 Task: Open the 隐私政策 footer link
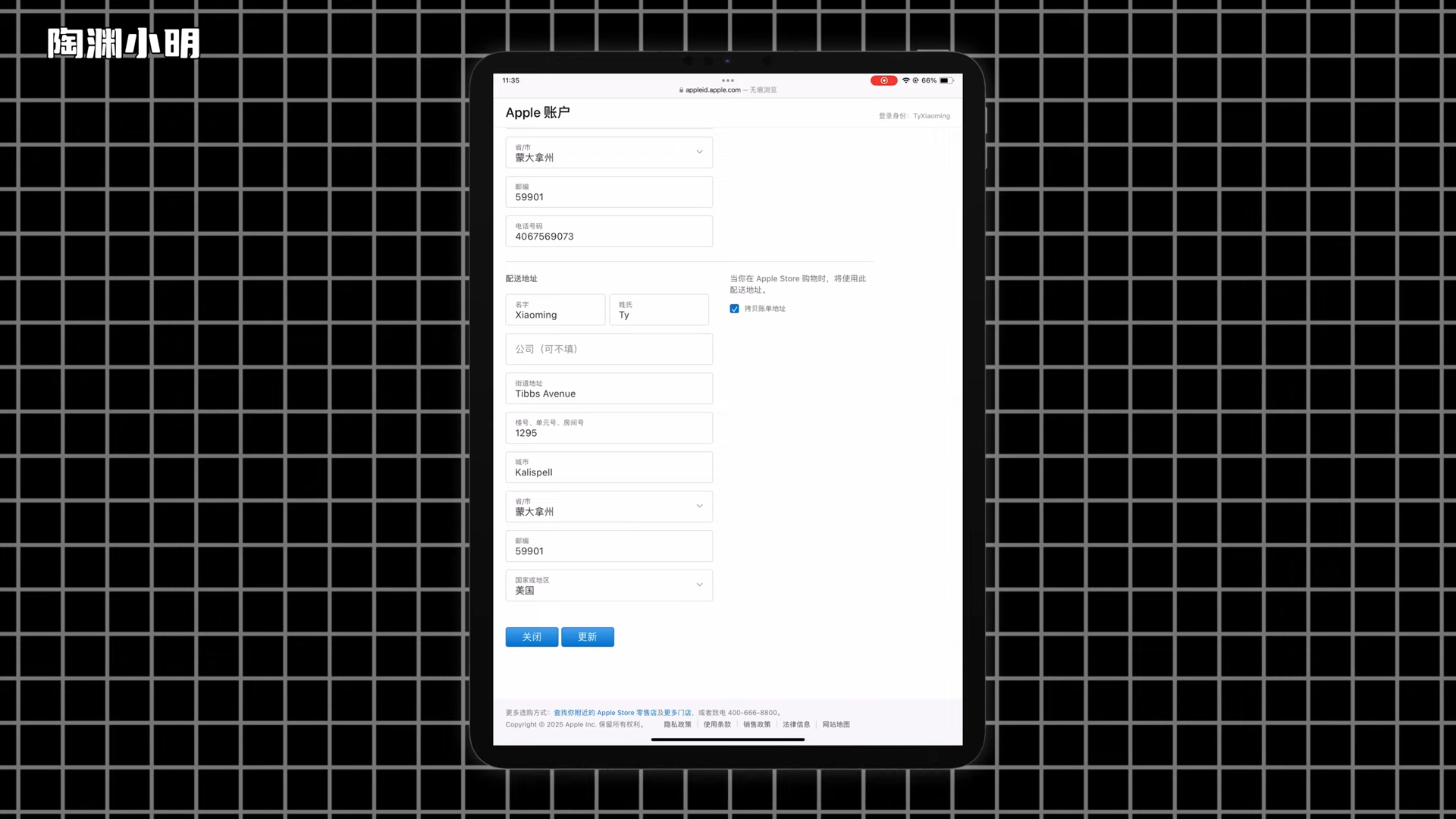677,725
